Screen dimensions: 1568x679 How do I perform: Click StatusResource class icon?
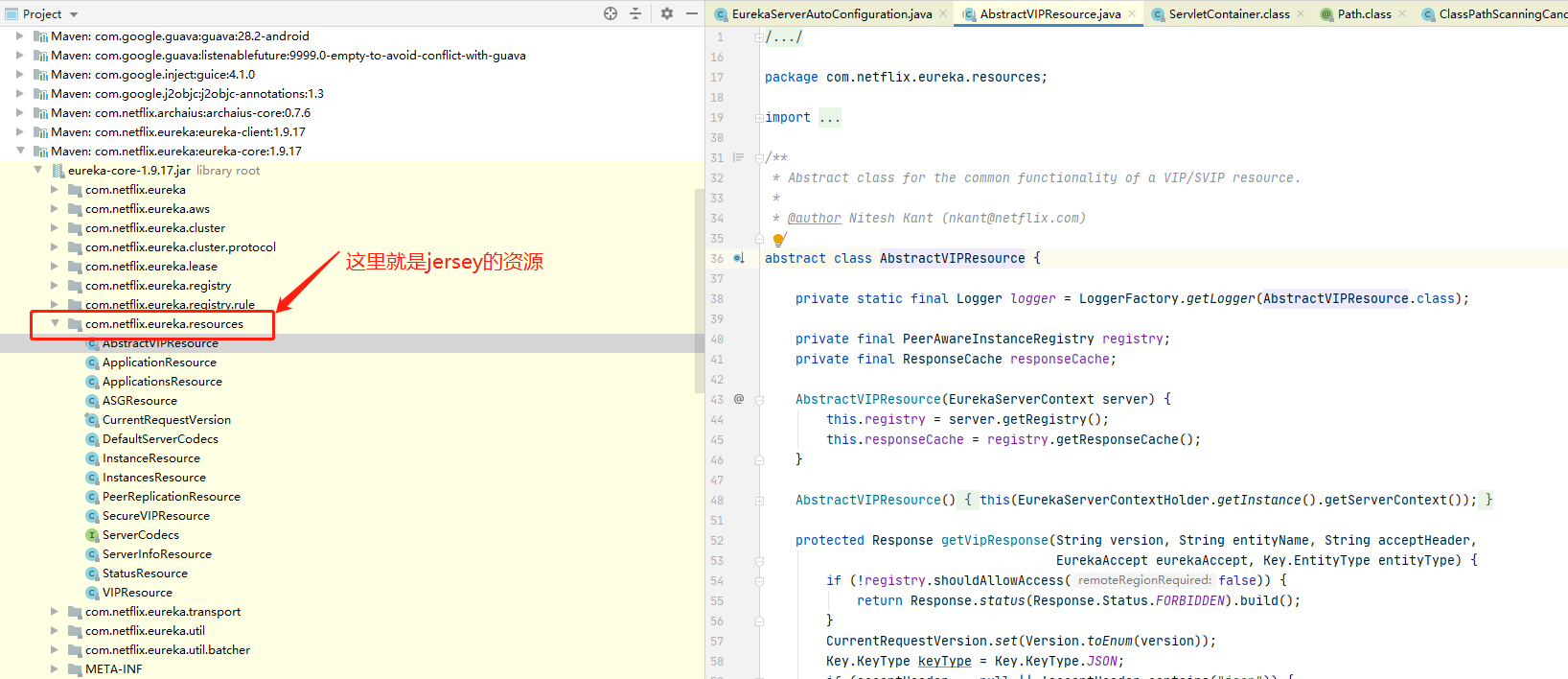pos(92,574)
